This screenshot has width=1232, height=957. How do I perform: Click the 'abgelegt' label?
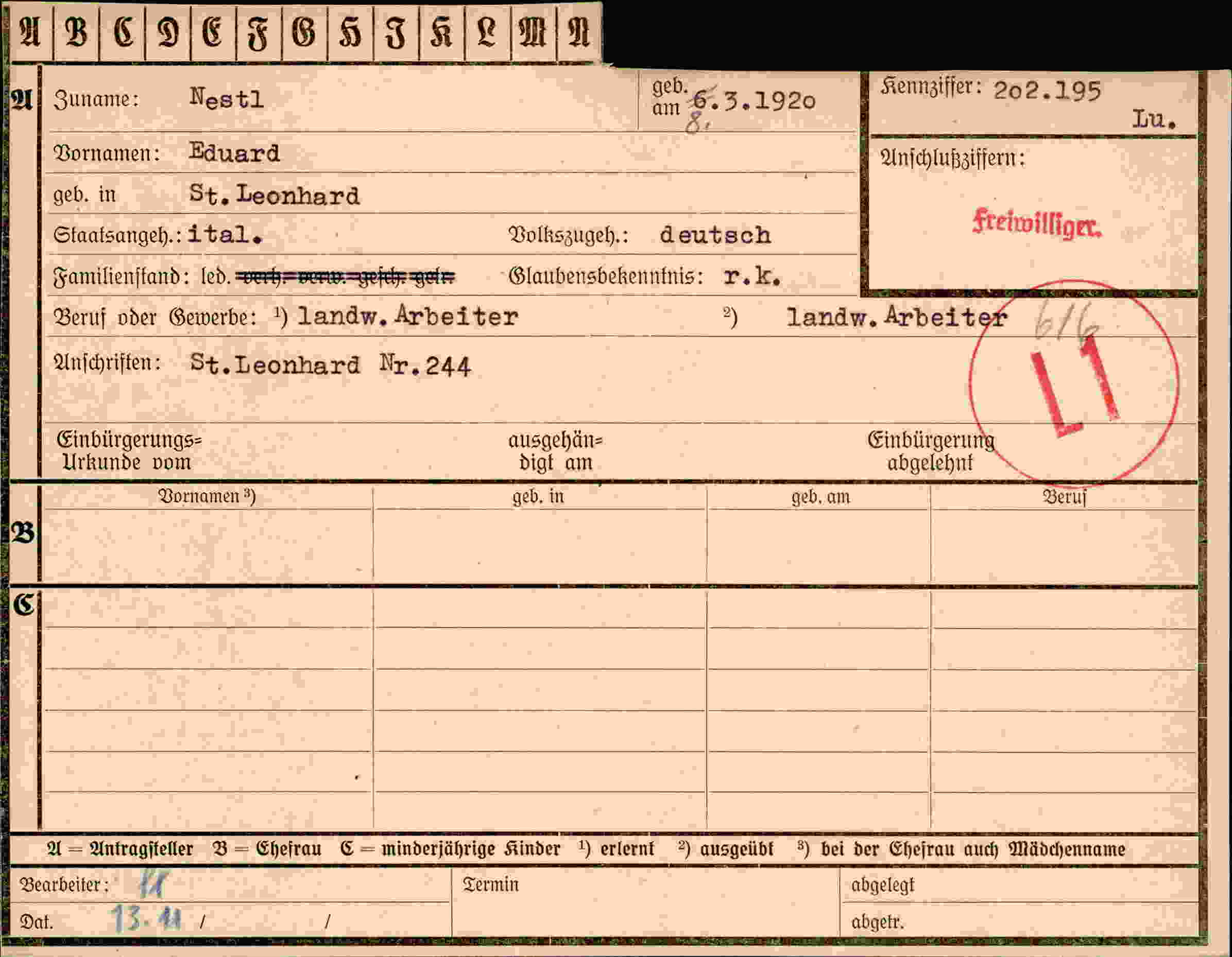883,886
